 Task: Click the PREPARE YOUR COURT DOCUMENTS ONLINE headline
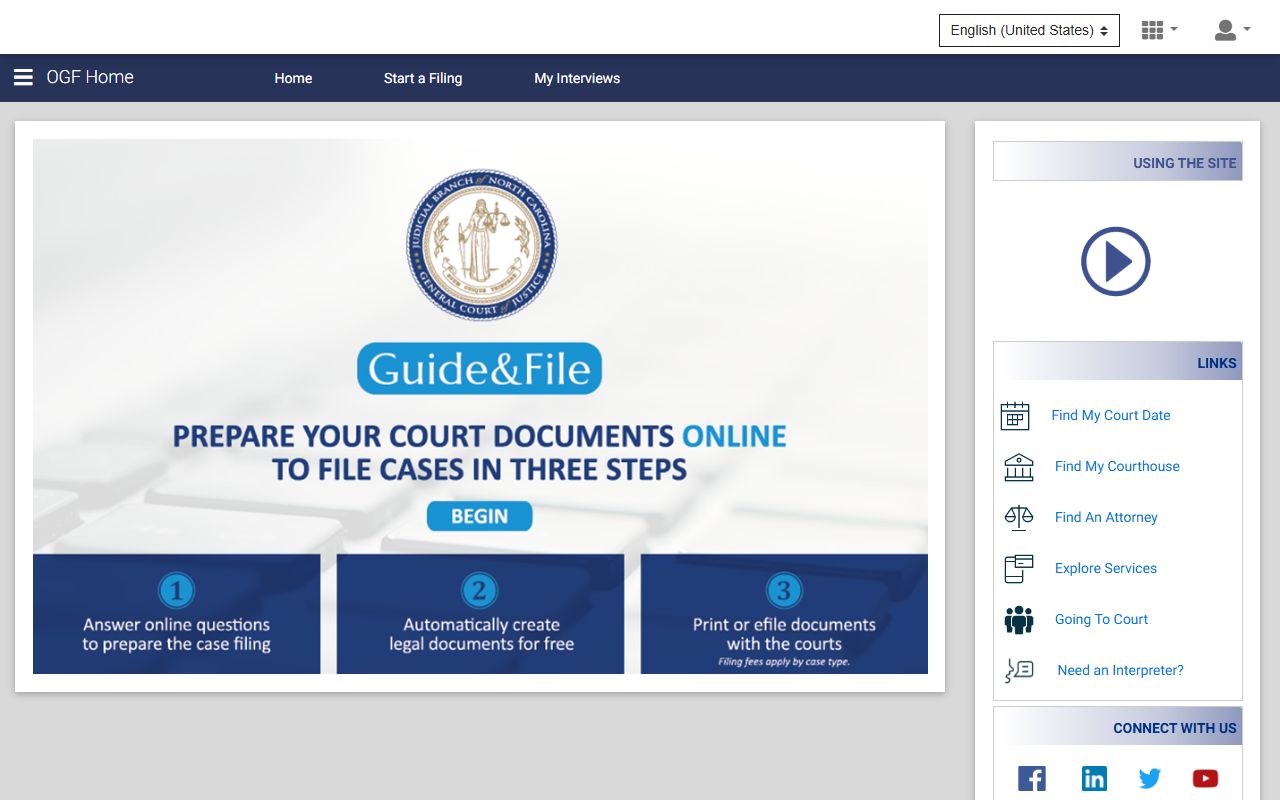click(479, 452)
